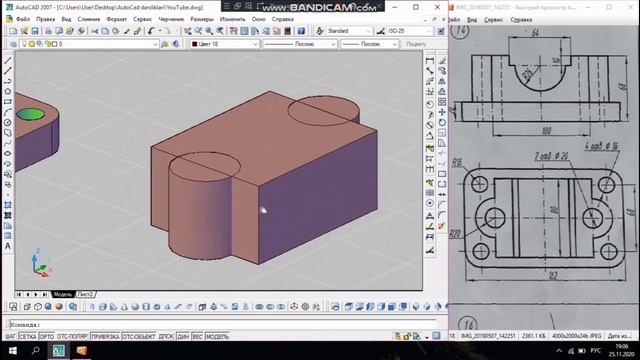Select the Line drawing tool

coord(7,60)
